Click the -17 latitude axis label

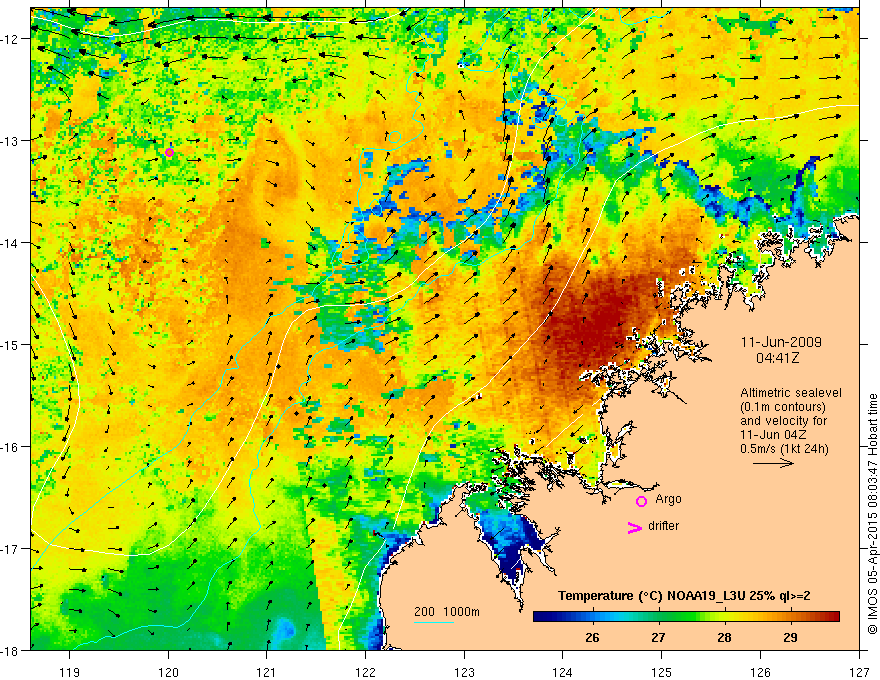[x=11, y=549]
